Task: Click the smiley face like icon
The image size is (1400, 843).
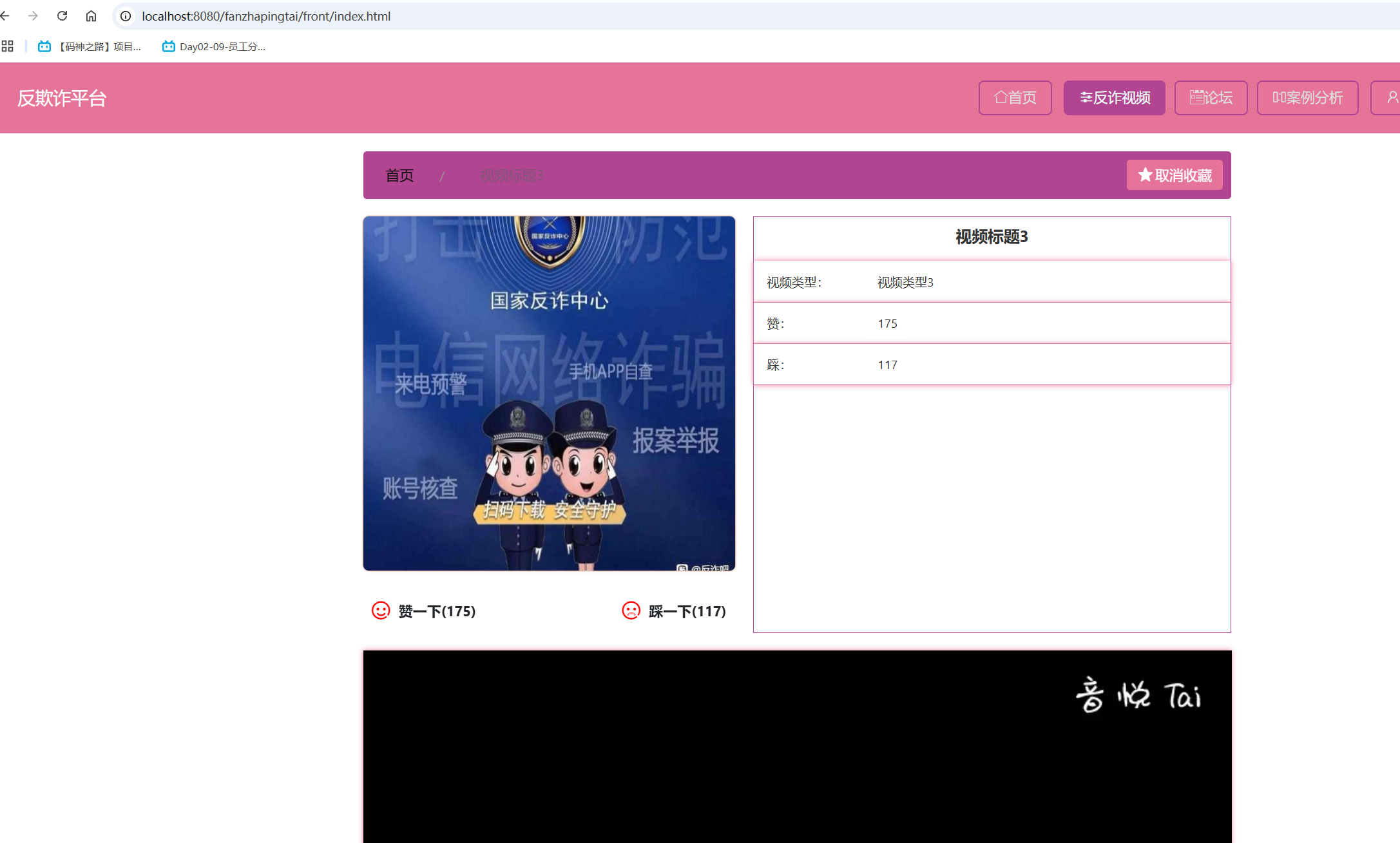Action: click(381, 611)
